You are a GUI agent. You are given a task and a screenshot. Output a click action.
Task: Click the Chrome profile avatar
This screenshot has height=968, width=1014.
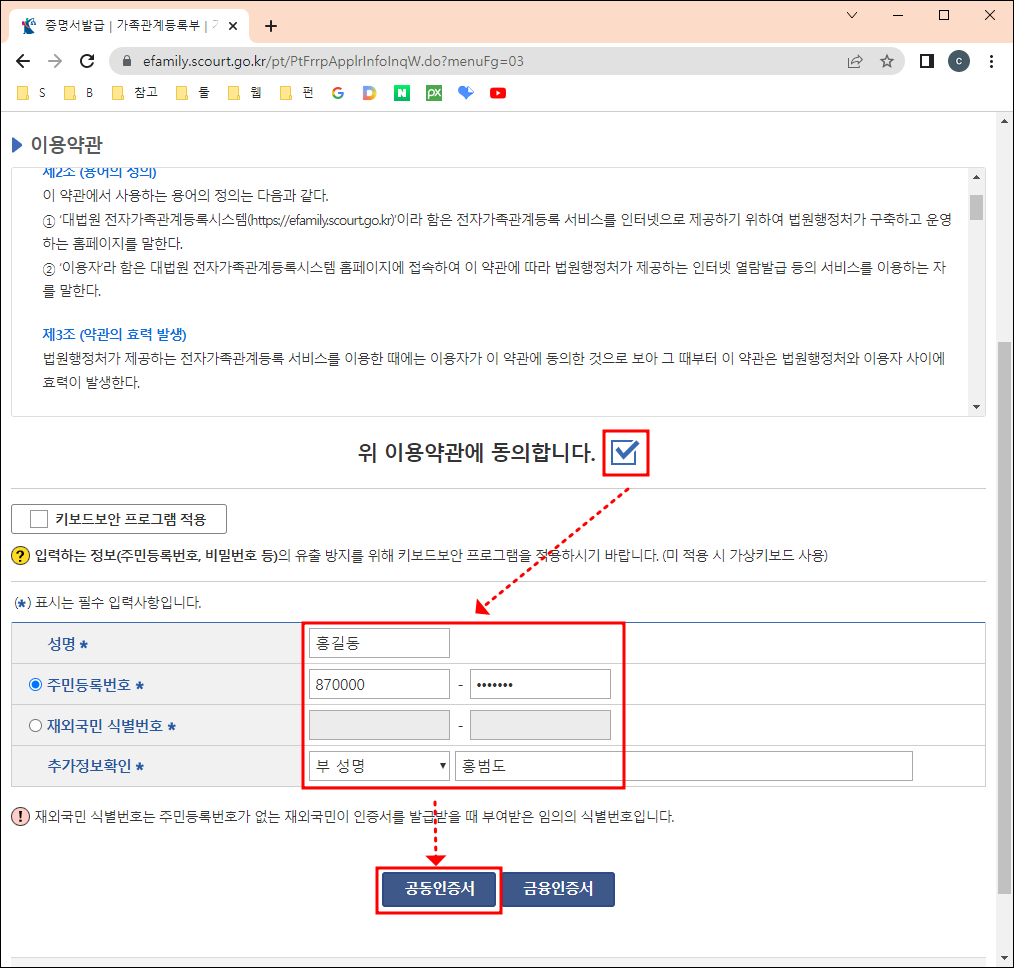pyautogui.click(x=959, y=61)
